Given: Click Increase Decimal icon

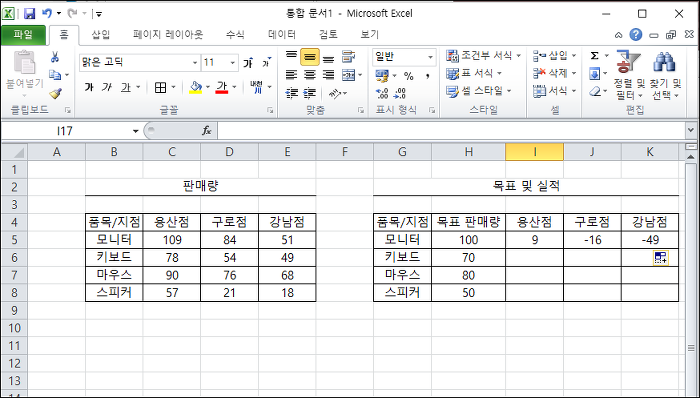Looking at the screenshot, I should (x=382, y=93).
